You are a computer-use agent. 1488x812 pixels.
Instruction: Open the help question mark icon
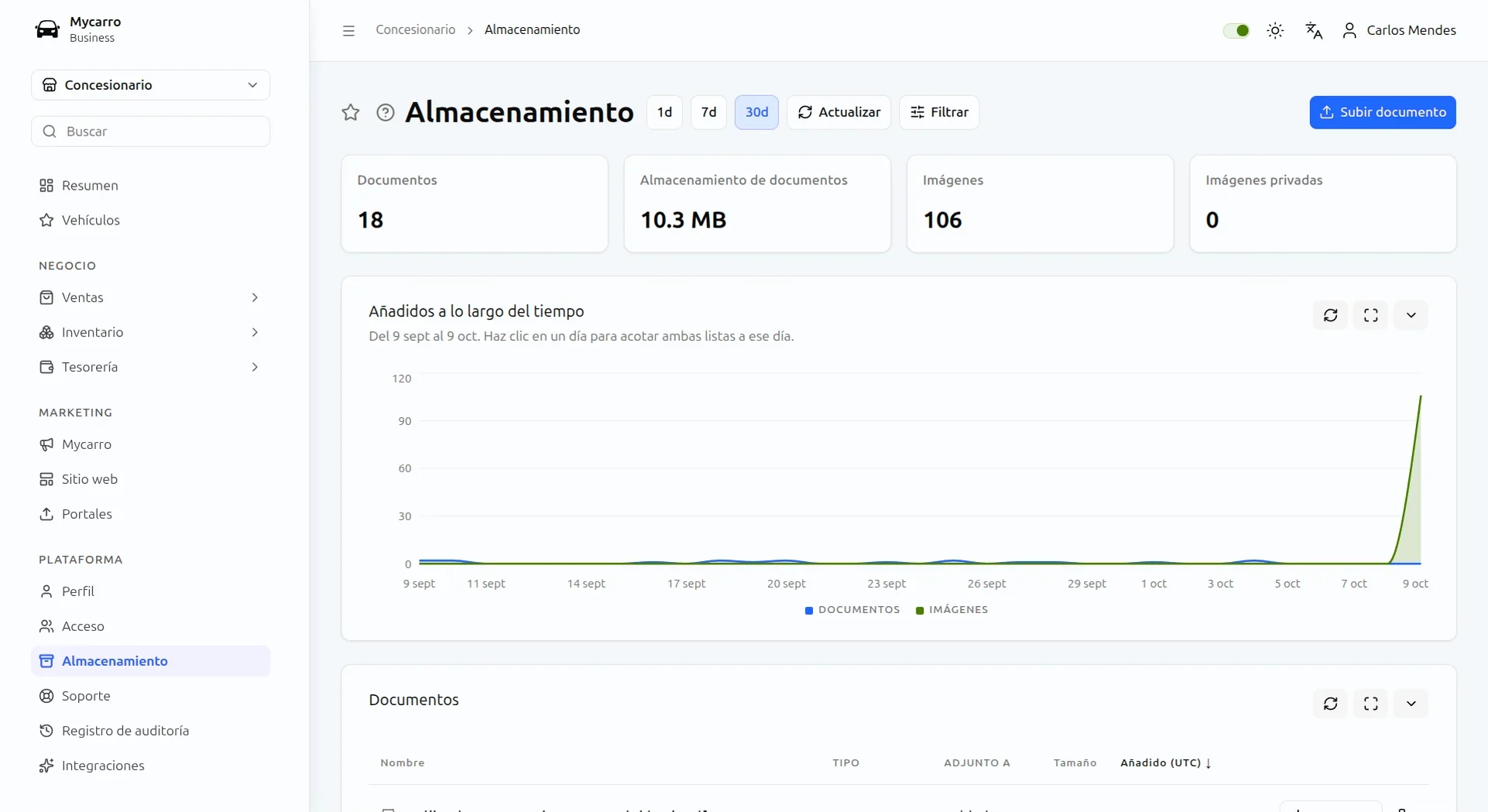(x=386, y=112)
